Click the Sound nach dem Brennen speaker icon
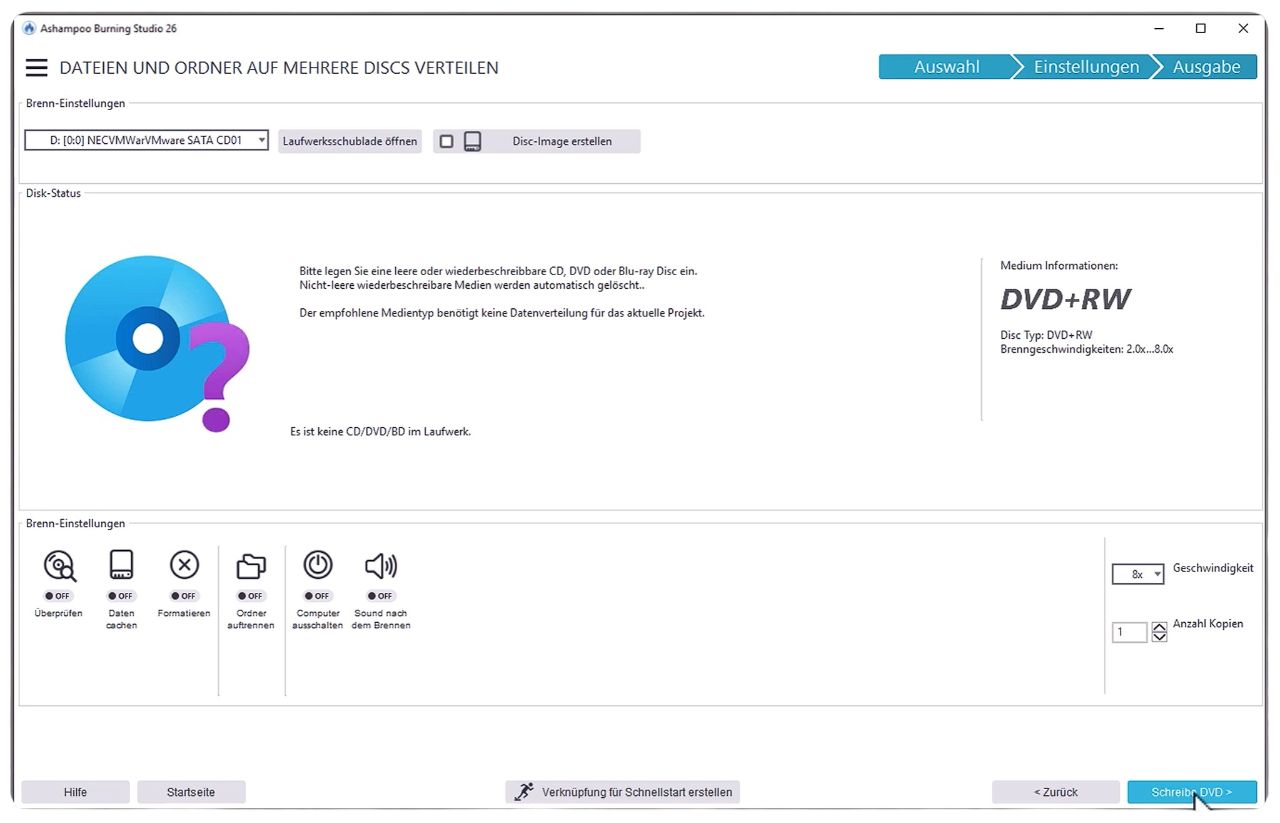 pyautogui.click(x=381, y=567)
